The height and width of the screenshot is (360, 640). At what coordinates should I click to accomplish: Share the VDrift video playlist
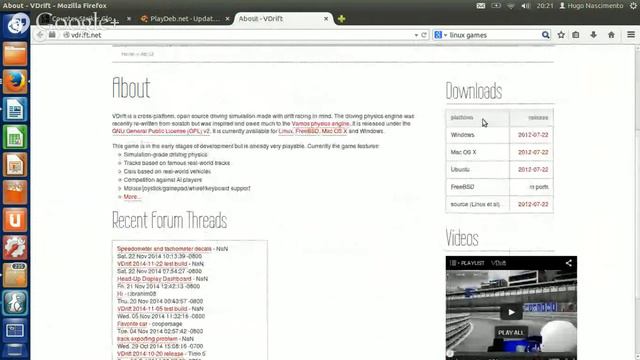[x=569, y=263]
